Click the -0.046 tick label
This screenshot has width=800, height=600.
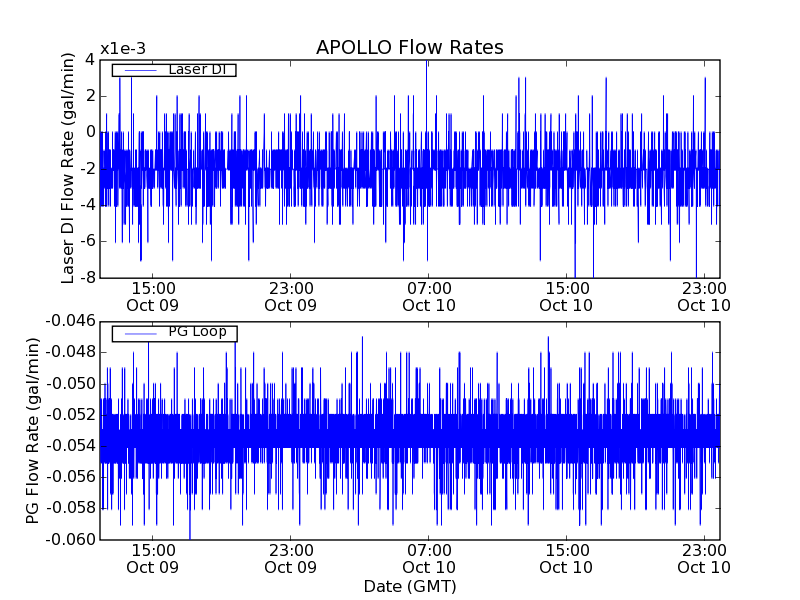click(70, 321)
